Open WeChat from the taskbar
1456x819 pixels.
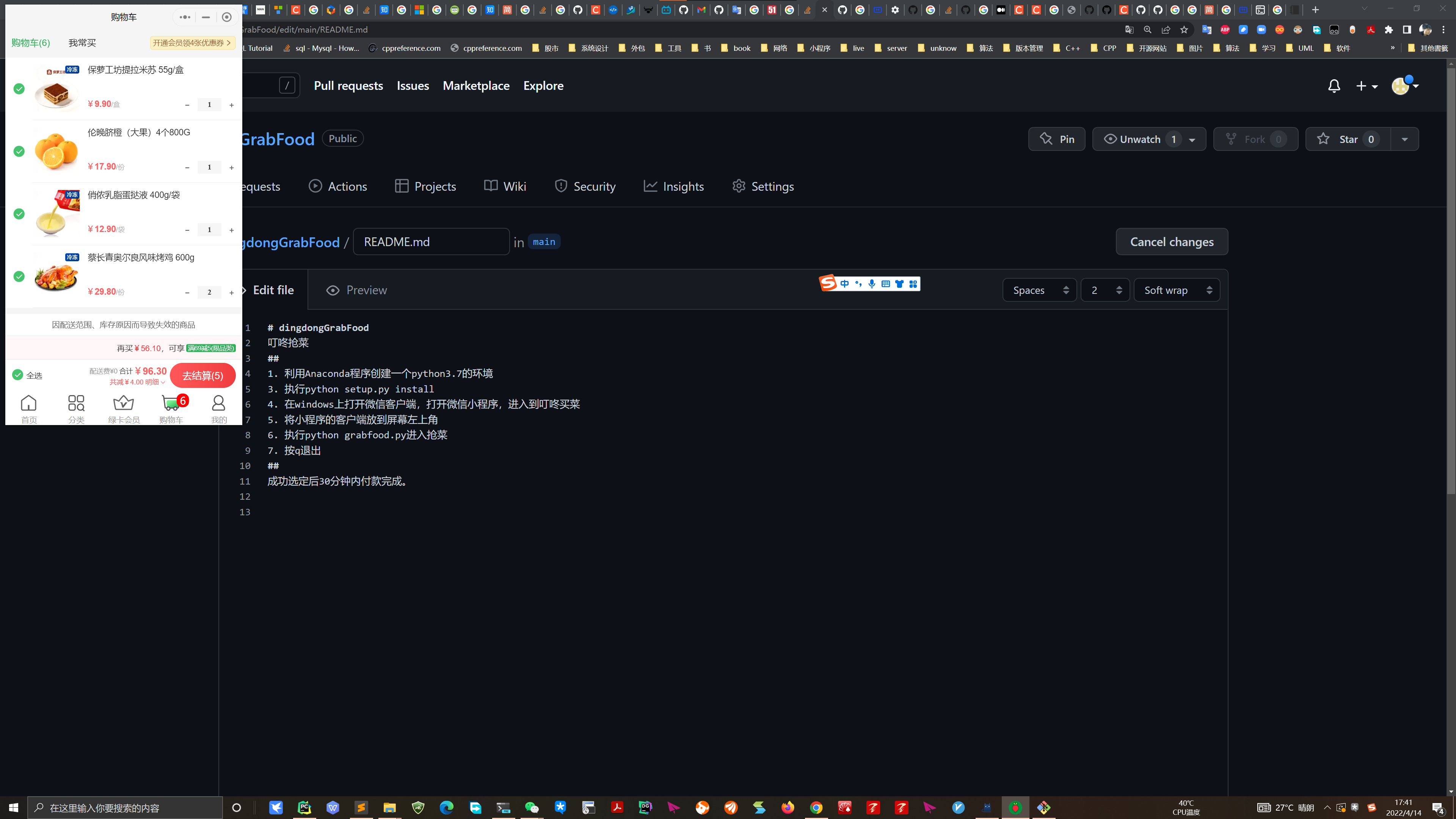[x=532, y=808]
